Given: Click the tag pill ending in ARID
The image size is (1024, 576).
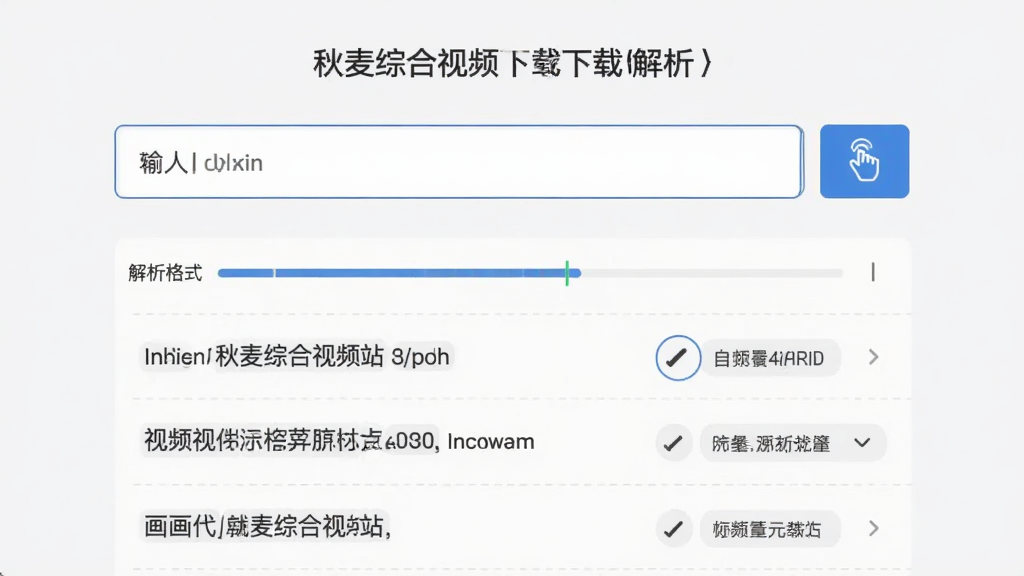Looking at the screenshot, I should 769,358.
